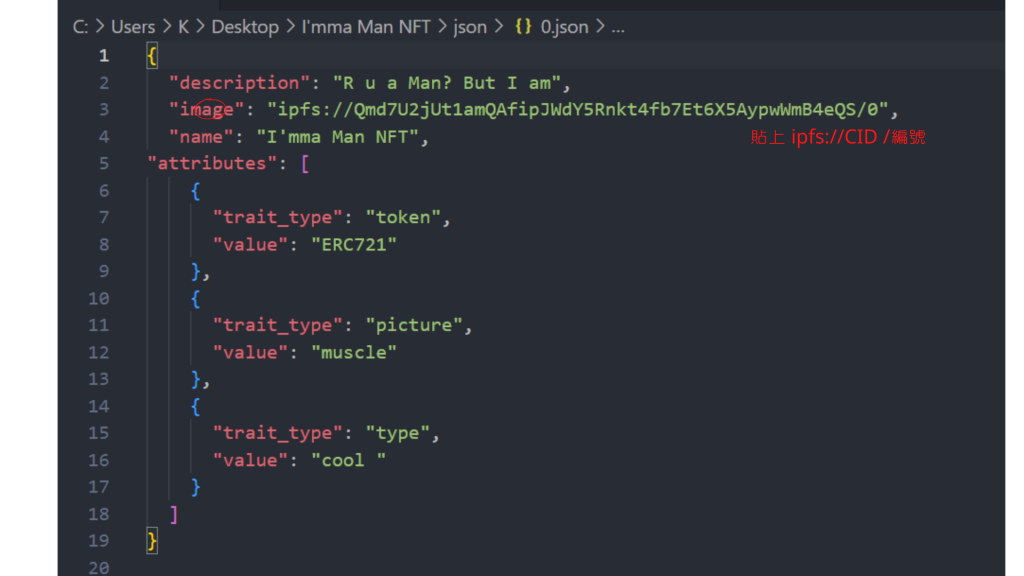Click the yellow closing brace on line 19

pos(152,541)
